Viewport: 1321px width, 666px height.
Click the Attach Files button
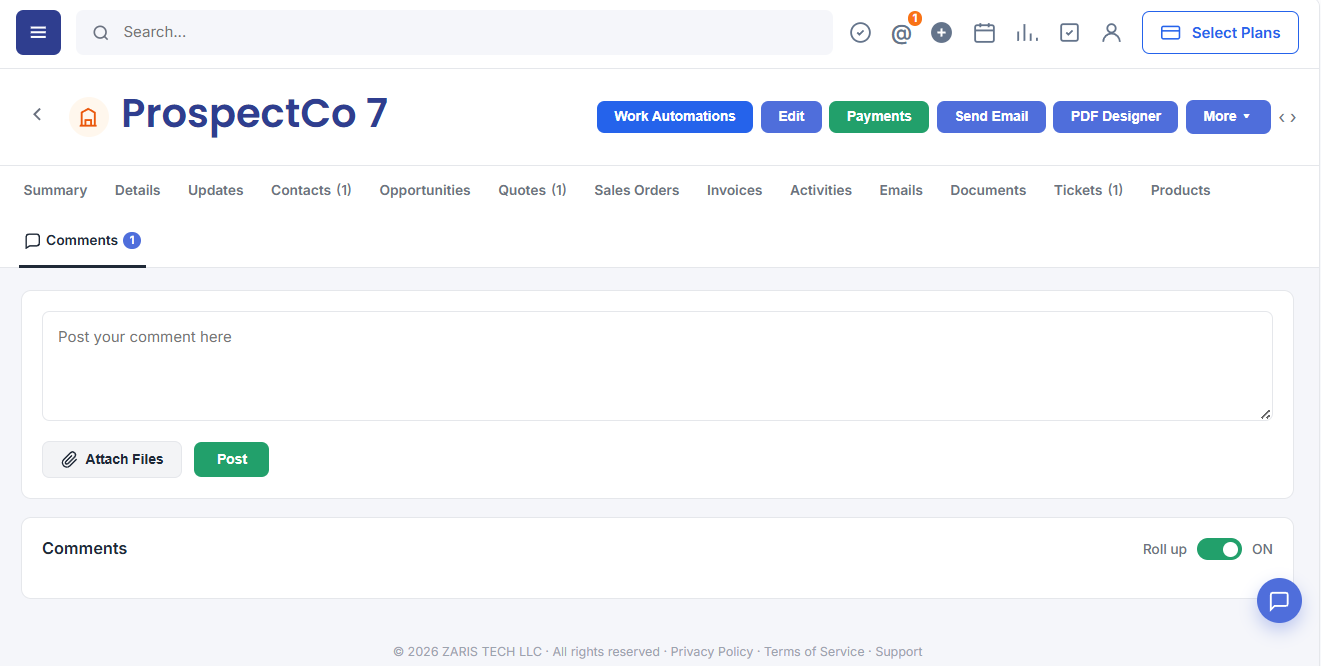[112, 459]
